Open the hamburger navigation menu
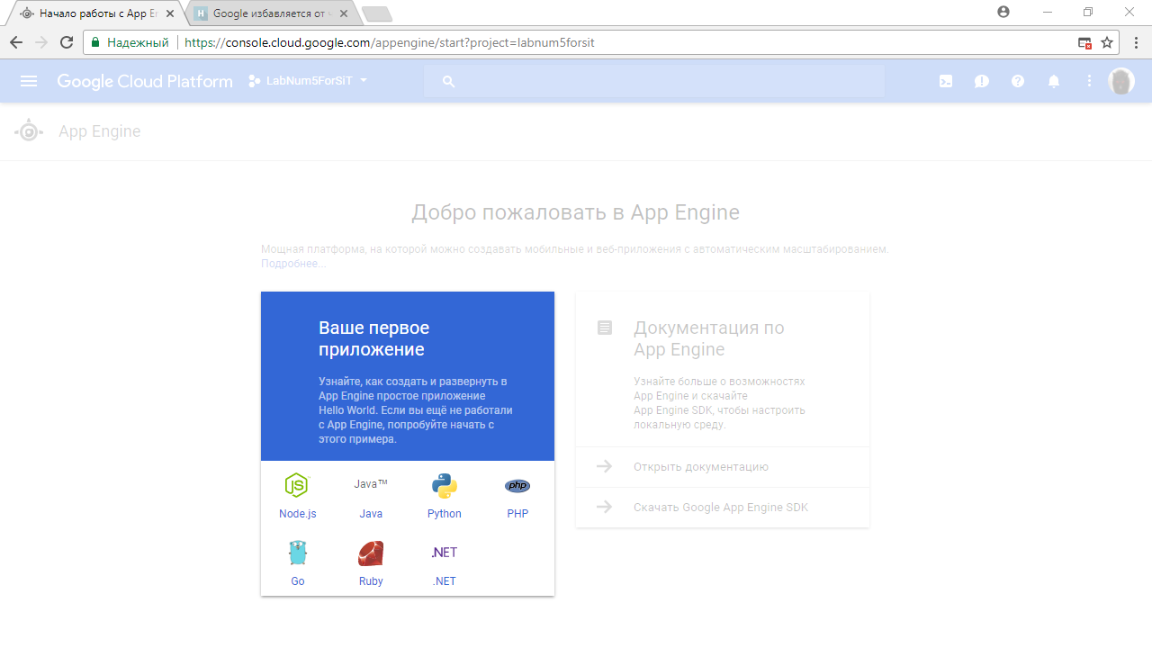 (x=29, y=81)
